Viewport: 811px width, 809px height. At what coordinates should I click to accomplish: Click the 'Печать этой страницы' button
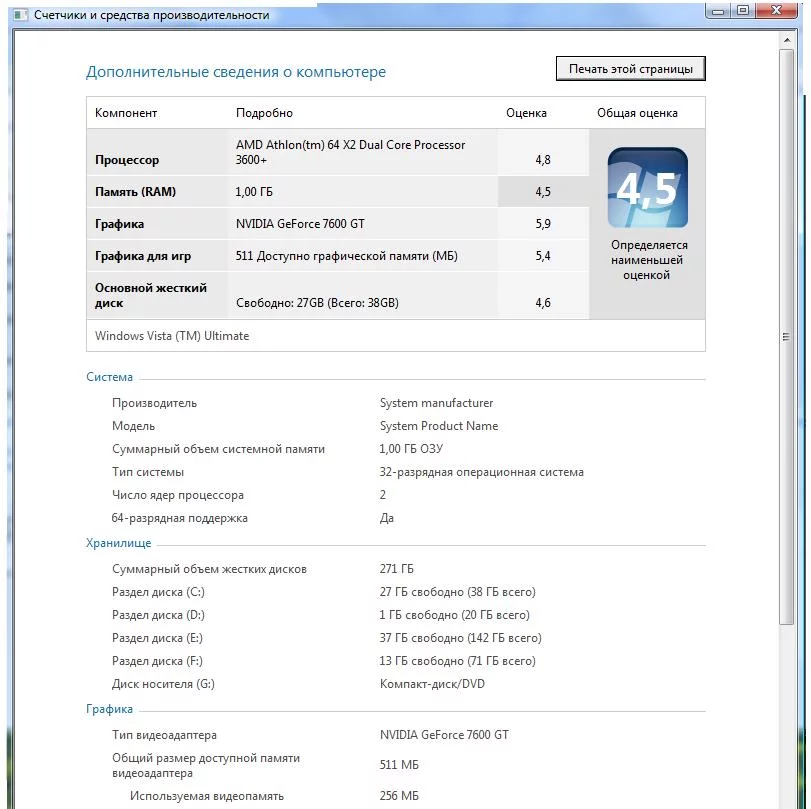[630, 69]
